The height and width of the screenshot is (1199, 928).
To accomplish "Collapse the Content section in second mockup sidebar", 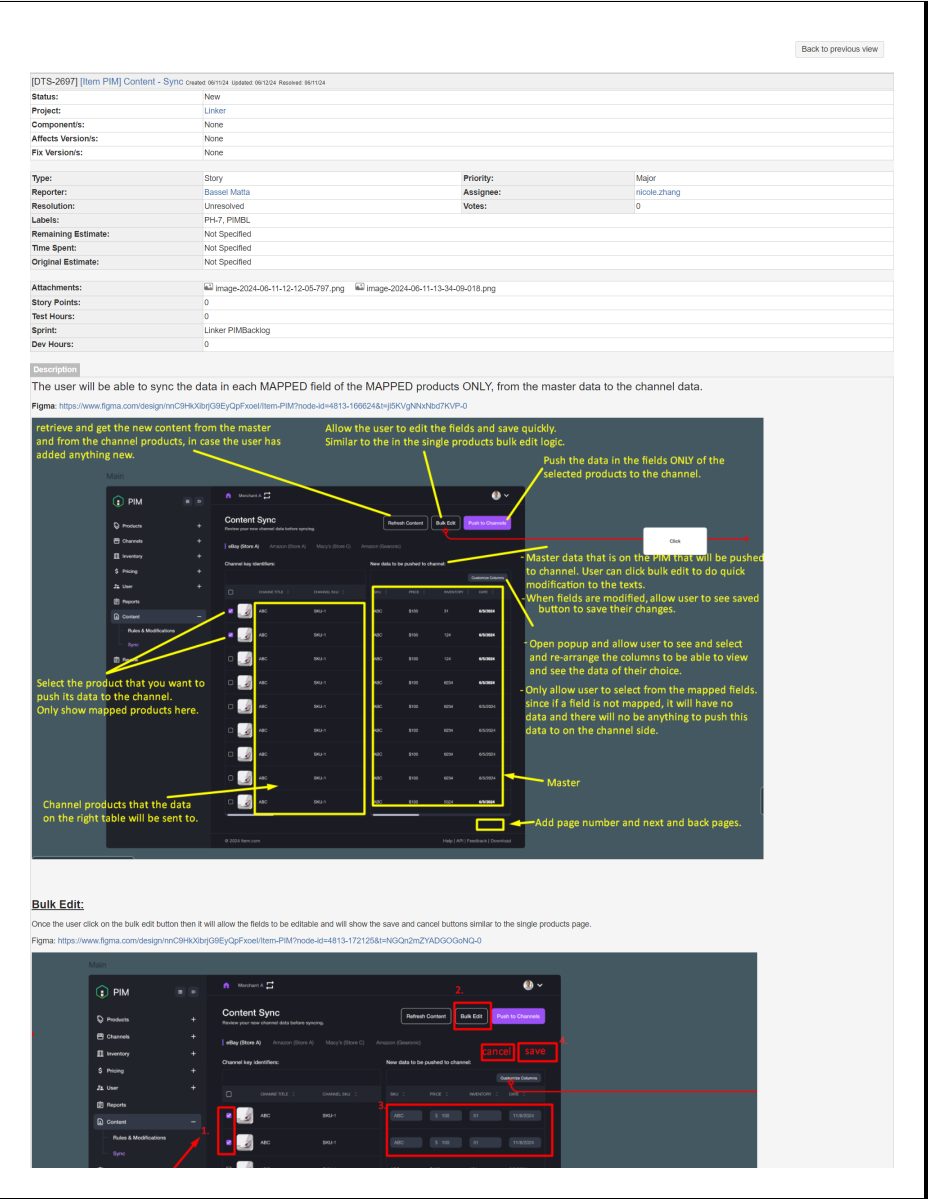I will [193, 1121].
